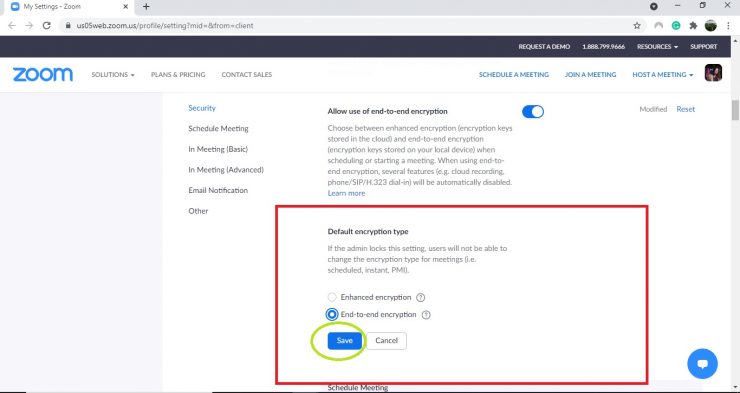
Task: Go forward with browser forward arrow
Action: (29, 25)
